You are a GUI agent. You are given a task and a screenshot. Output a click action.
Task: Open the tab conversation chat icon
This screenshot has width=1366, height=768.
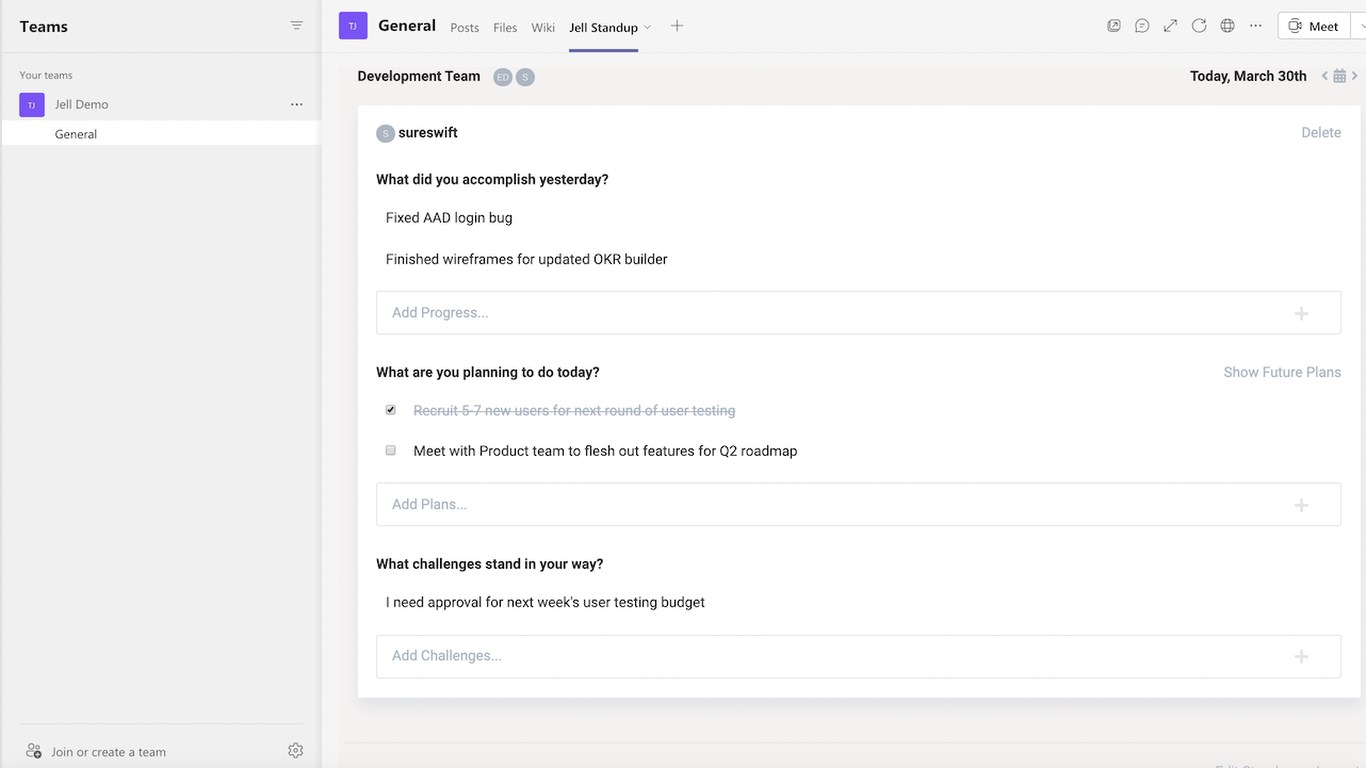[1142, 26]
